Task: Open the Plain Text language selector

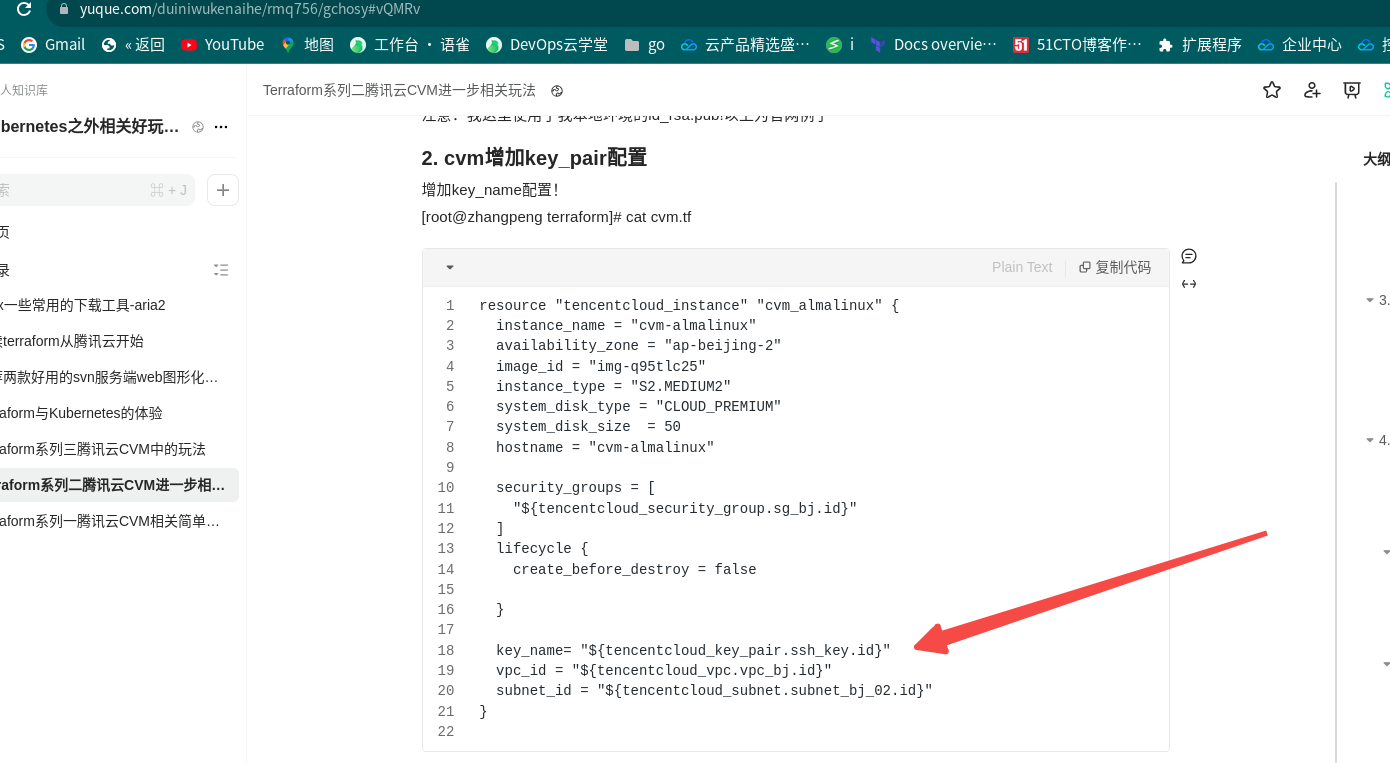Action: [1022, 267]
